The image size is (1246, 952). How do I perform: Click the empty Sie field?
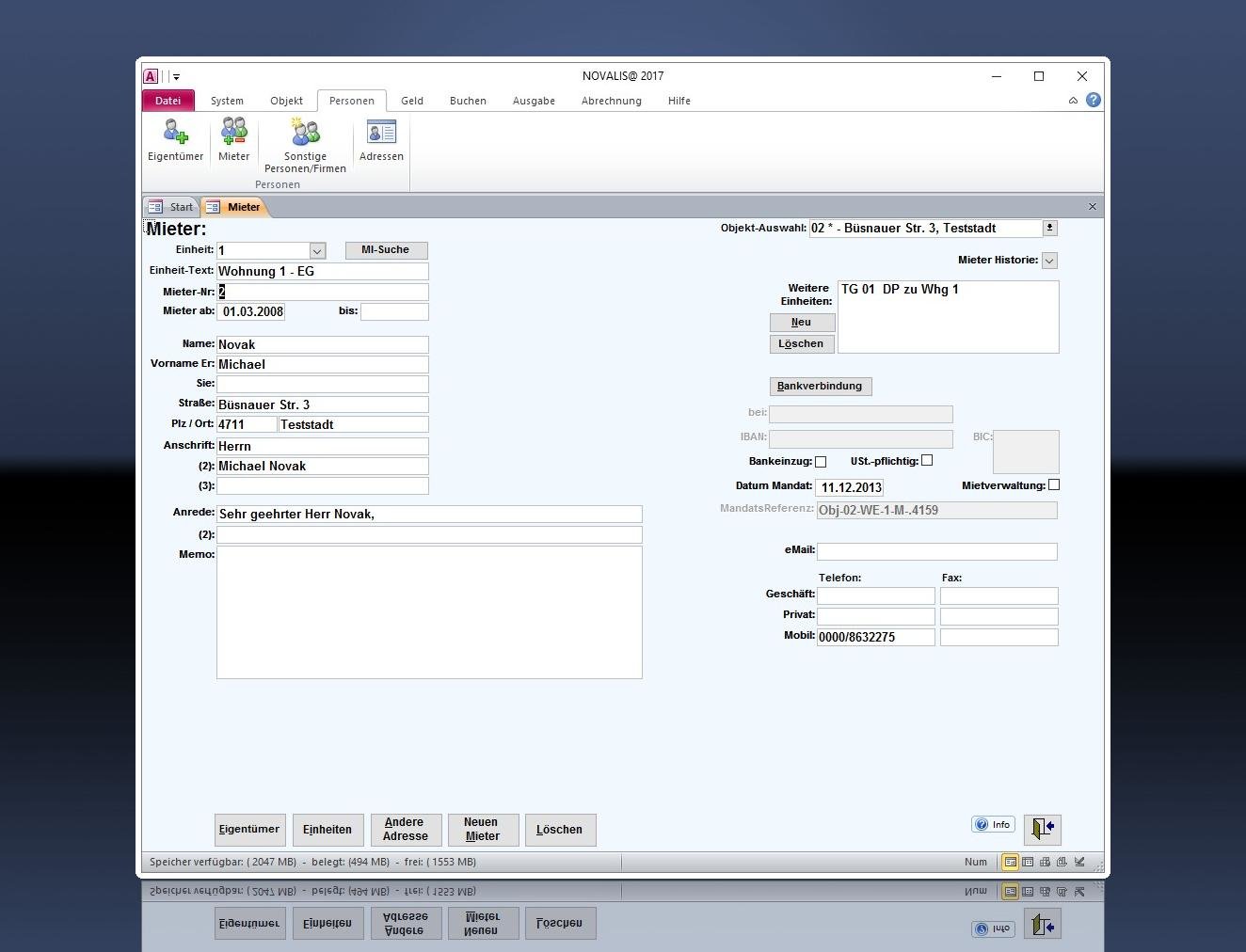click(x=322, y=385)
